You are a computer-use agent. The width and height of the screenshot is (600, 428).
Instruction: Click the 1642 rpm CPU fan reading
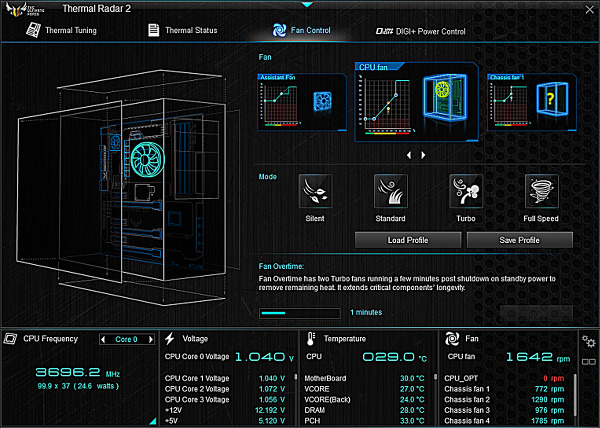tap(538, 357)
